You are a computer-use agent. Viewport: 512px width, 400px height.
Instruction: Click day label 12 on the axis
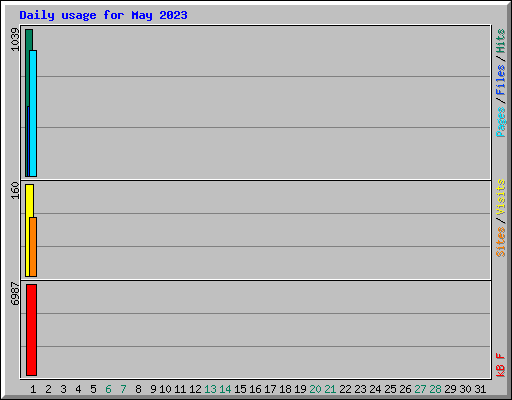coord(195,389)
